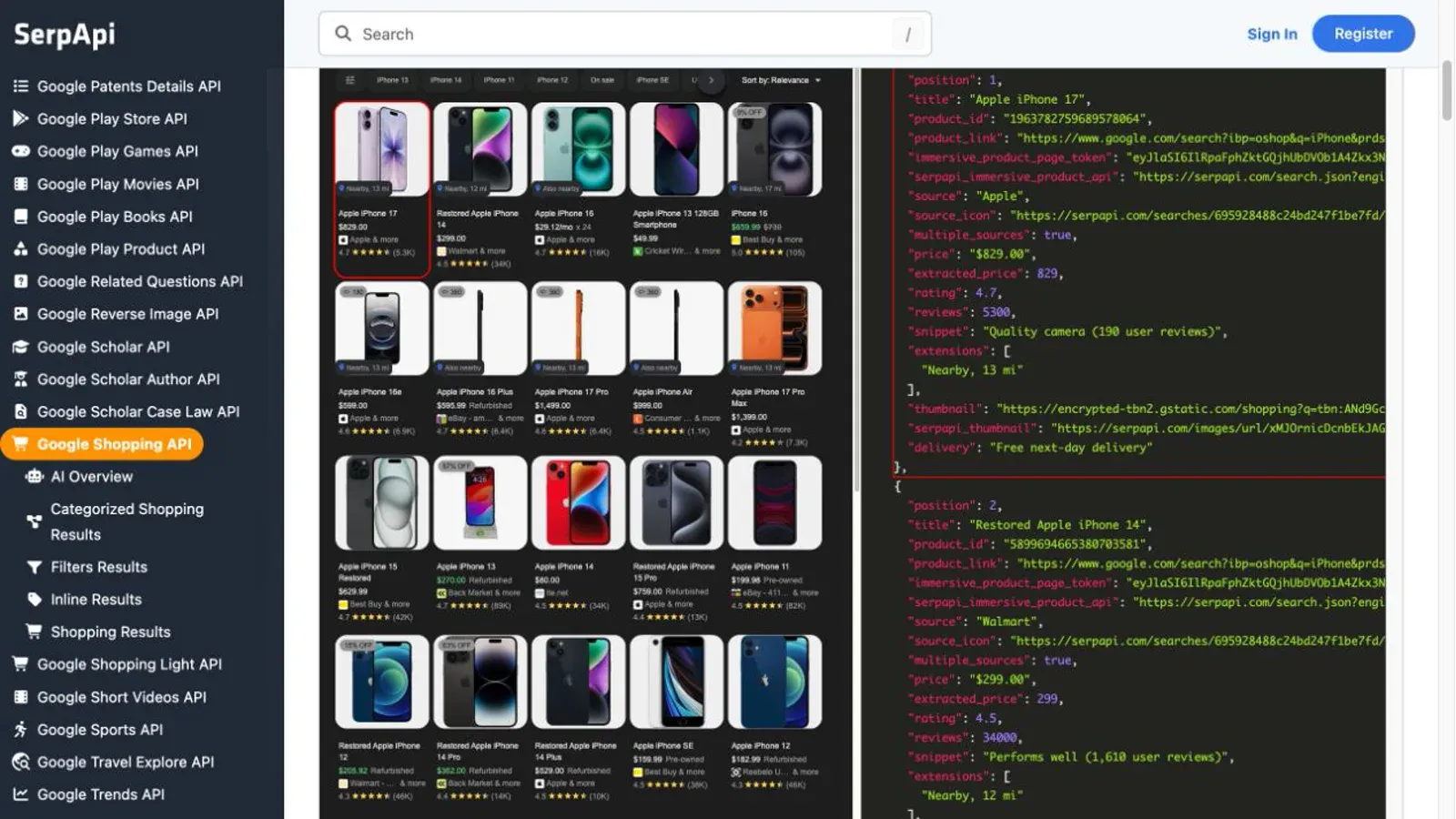Click the AI Overview robot icon
The image size is (1456, 819).
[35, 477]
